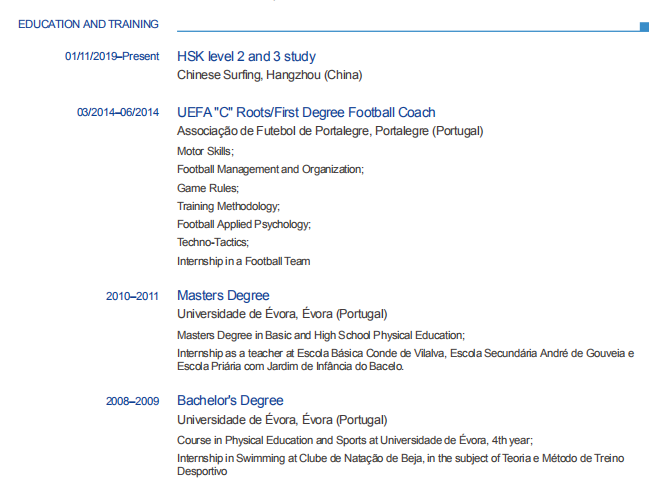Click the 2010–2011 date label
This screenshot has height=491, width=667.
point(132,296)
